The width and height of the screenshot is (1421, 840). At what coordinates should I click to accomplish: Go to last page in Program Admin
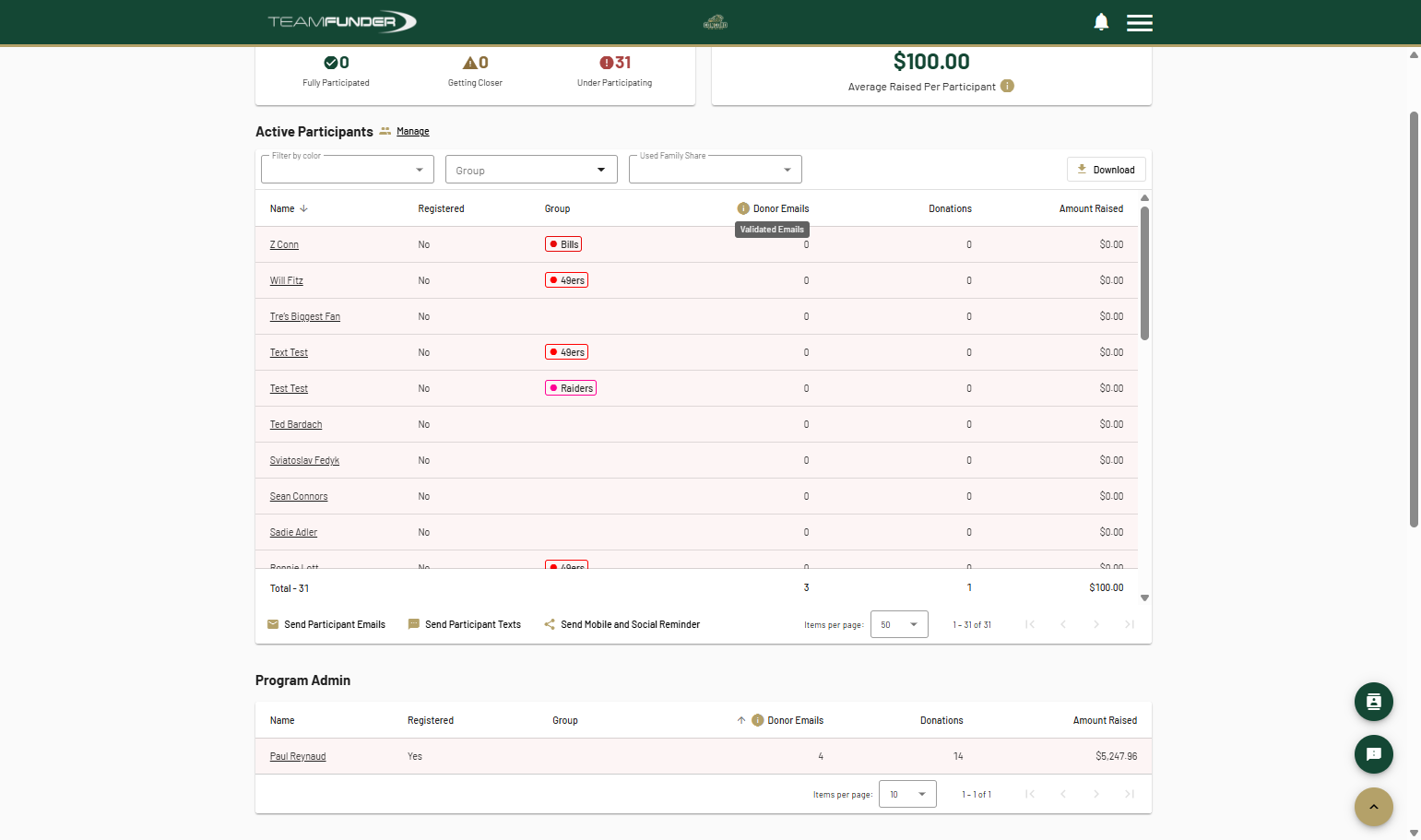[x=1130, y=794]
